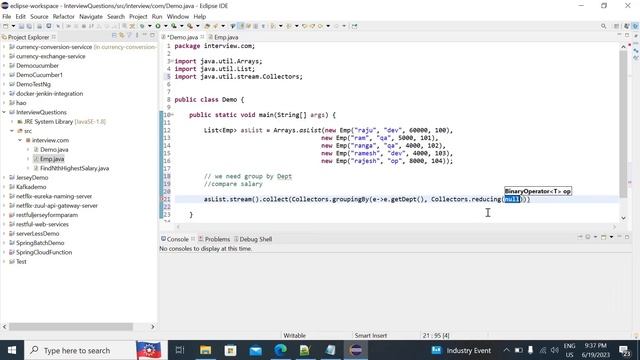Maximize the Console view
640x360 pixels.
click(627, 237)
